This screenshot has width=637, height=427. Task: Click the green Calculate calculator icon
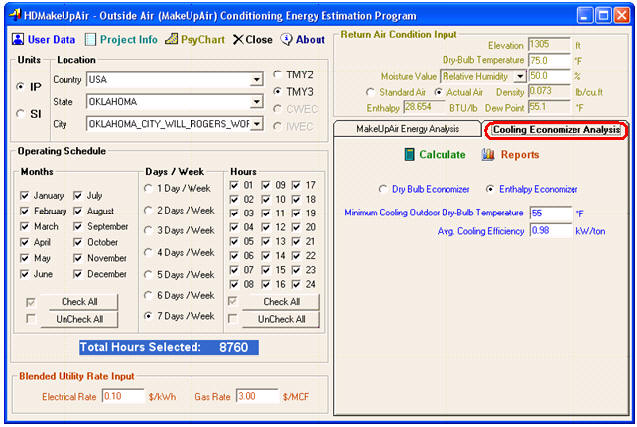pos(410,154)
